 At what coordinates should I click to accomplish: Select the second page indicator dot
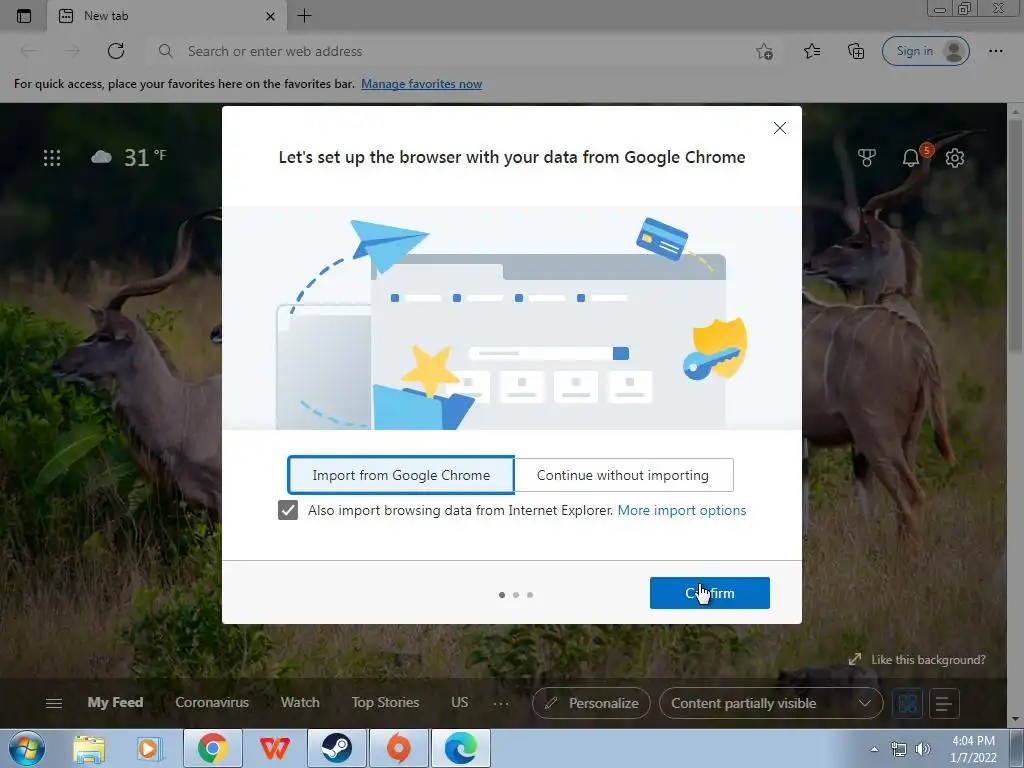coord(516,595)
